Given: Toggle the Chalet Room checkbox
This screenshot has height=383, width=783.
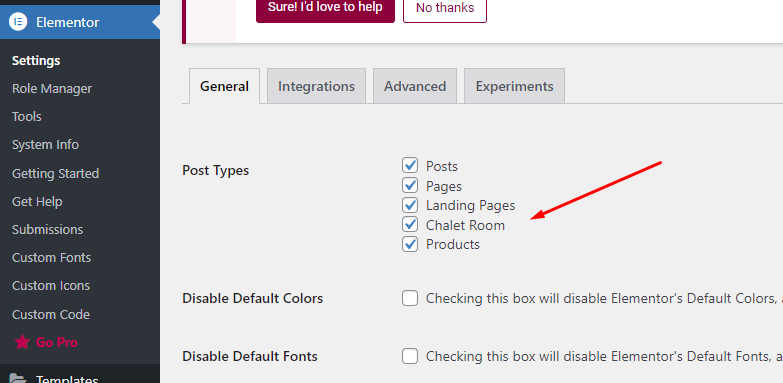Looking at the screenshot, I should (410, 224).
